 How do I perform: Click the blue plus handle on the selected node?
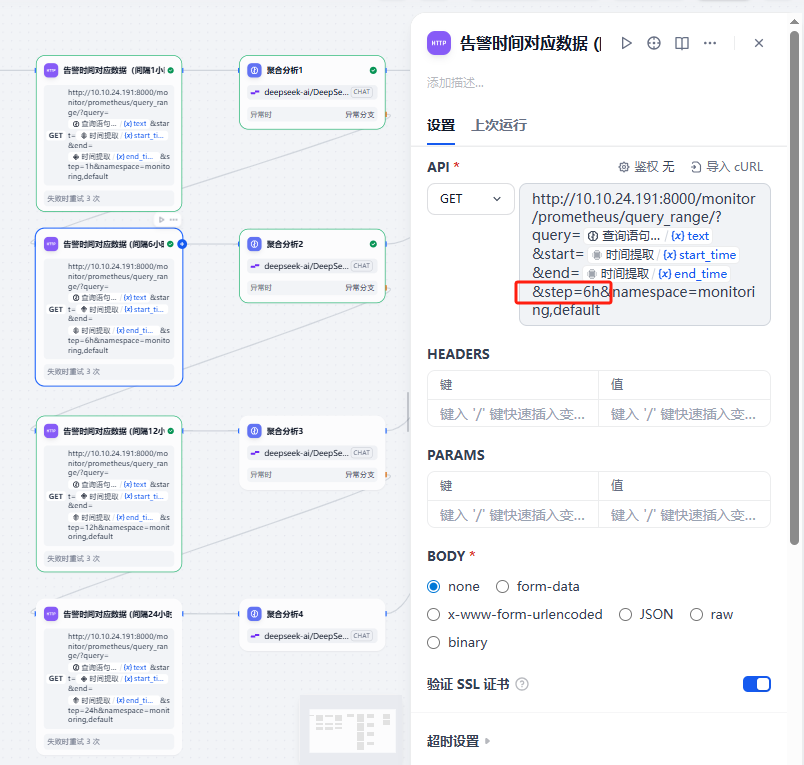pyautogui.click(x=182, y=243)
